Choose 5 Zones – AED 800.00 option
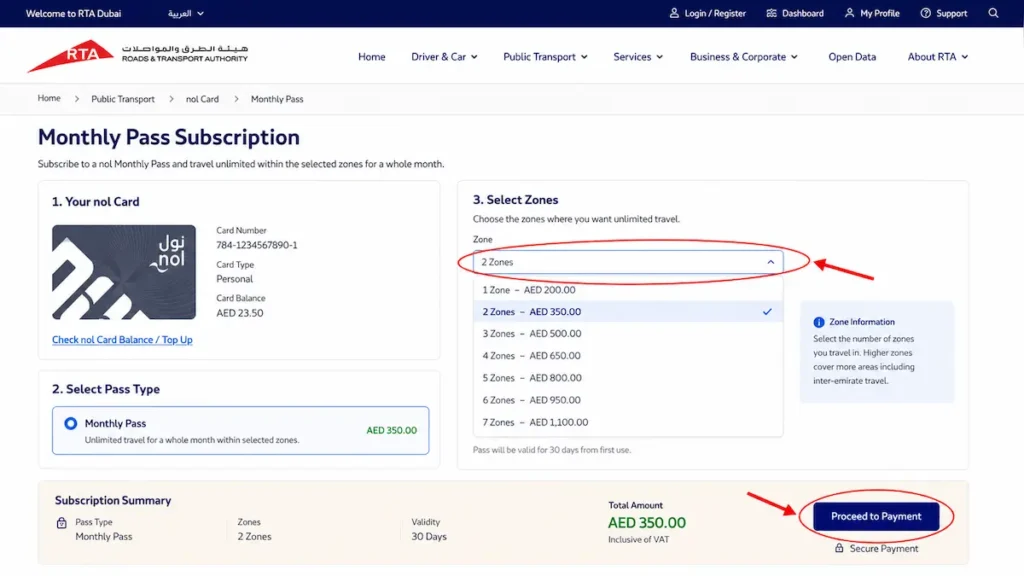1024x576 pixels. pyautogui.click(x=628, y=378)
